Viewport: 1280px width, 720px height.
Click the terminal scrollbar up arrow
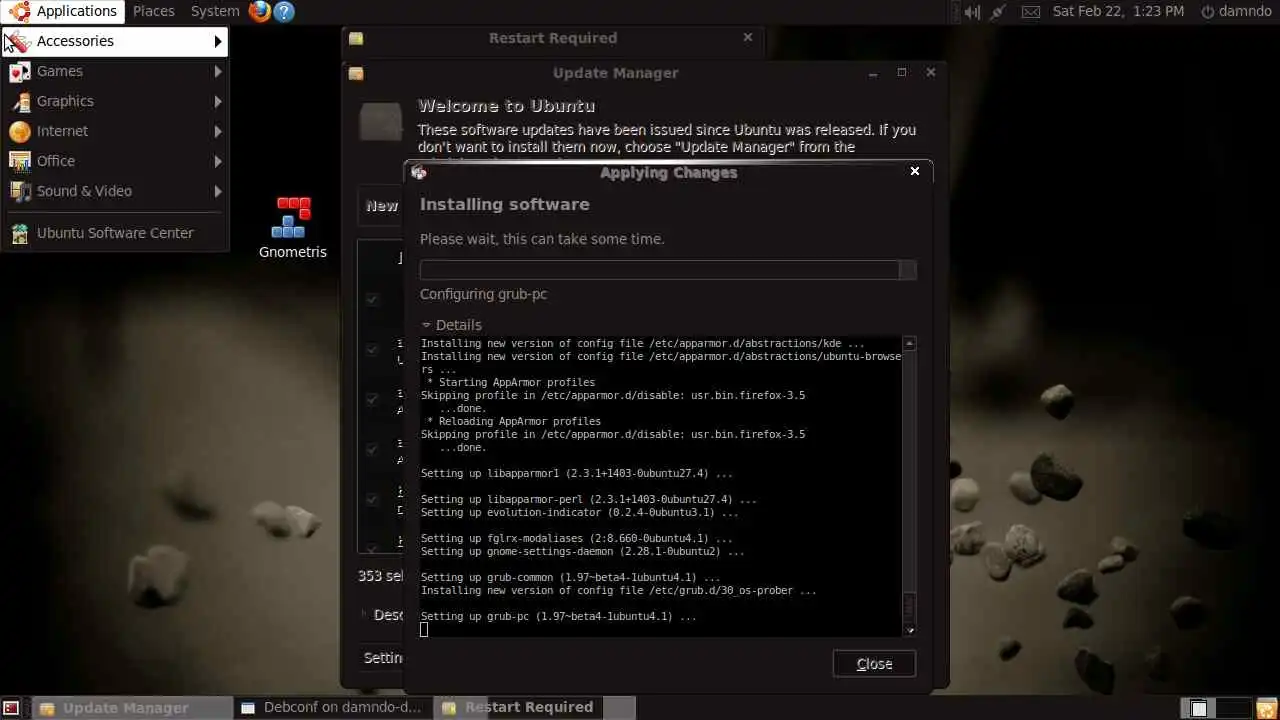coord(909,343)
